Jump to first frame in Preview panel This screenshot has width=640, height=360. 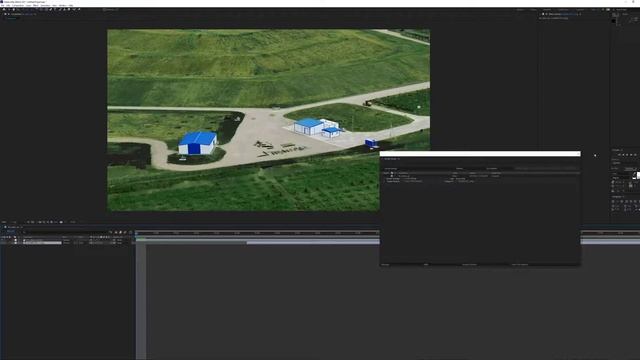tap(619, 155)
